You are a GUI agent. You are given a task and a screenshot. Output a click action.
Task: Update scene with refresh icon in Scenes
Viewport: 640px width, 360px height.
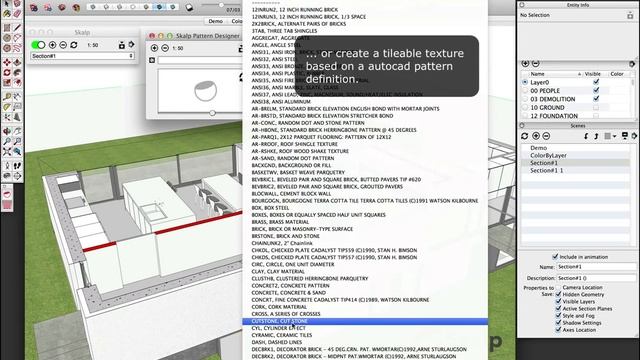pos(525,136)
